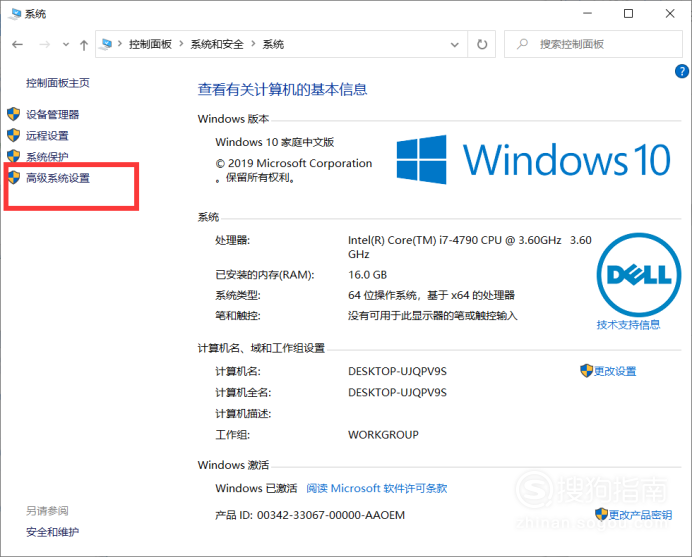Open 技术支持信息 link
The height and width of the screenshot is (557, 692).
pyautogui.click(x=628, y=325)
